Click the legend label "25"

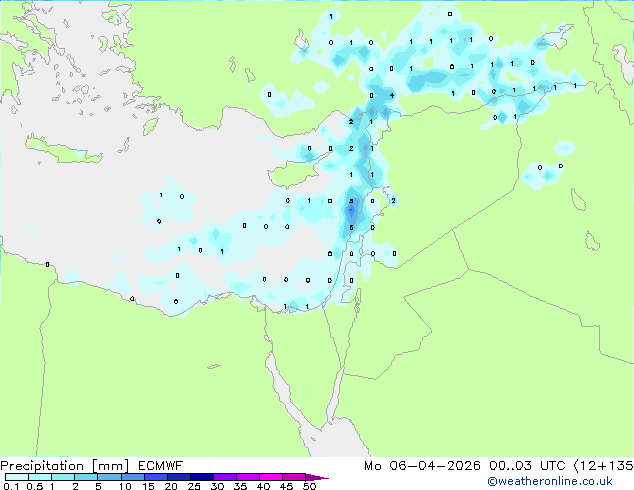[194, 486]
